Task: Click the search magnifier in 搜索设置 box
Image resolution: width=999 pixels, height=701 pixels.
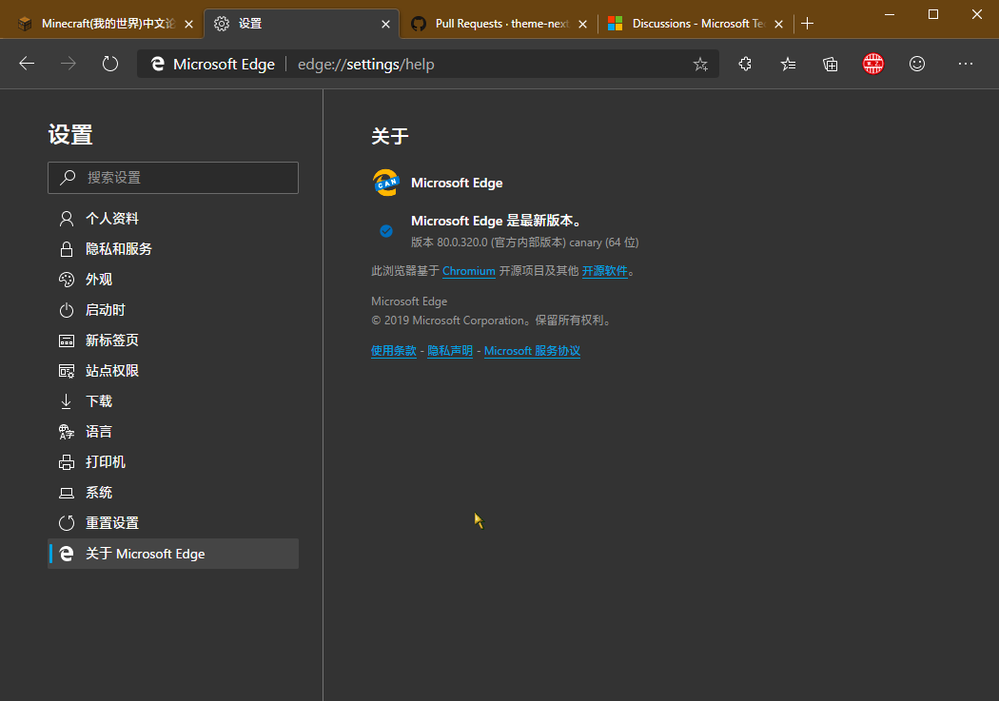Action: click(65, 178)
